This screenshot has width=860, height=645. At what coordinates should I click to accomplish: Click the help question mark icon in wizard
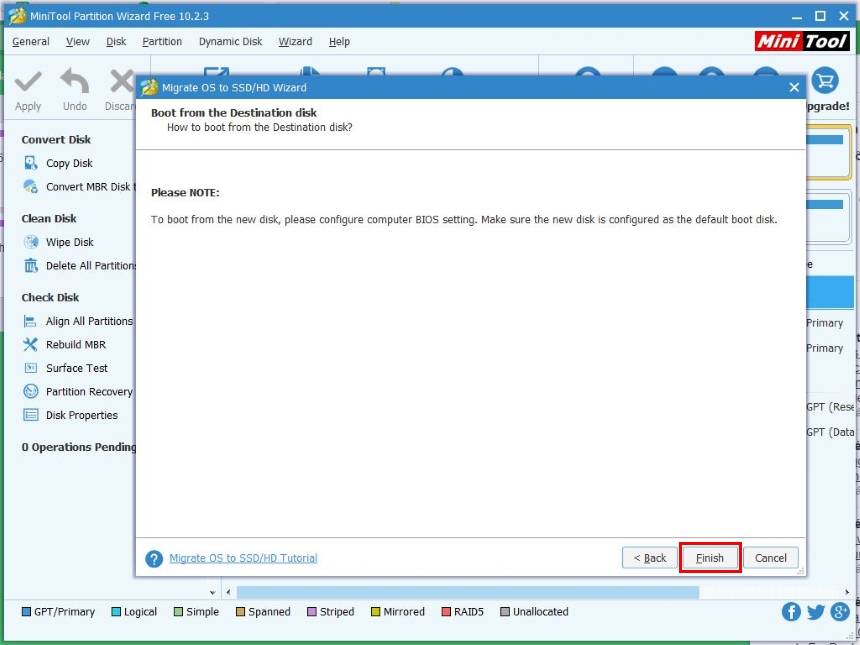pos(154,559)
